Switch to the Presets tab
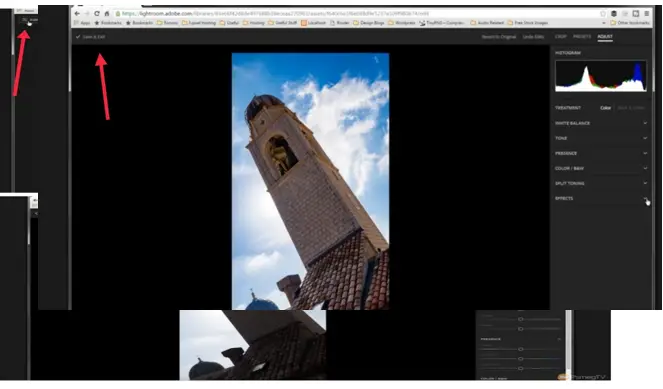Screen dimensions: 663x389 [x=582, y=37]
